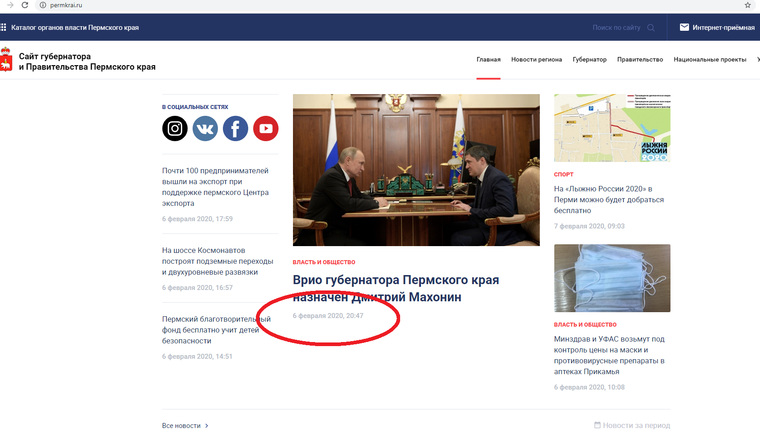
Task: Click the browser reload icon
Action: click(25, 5)
